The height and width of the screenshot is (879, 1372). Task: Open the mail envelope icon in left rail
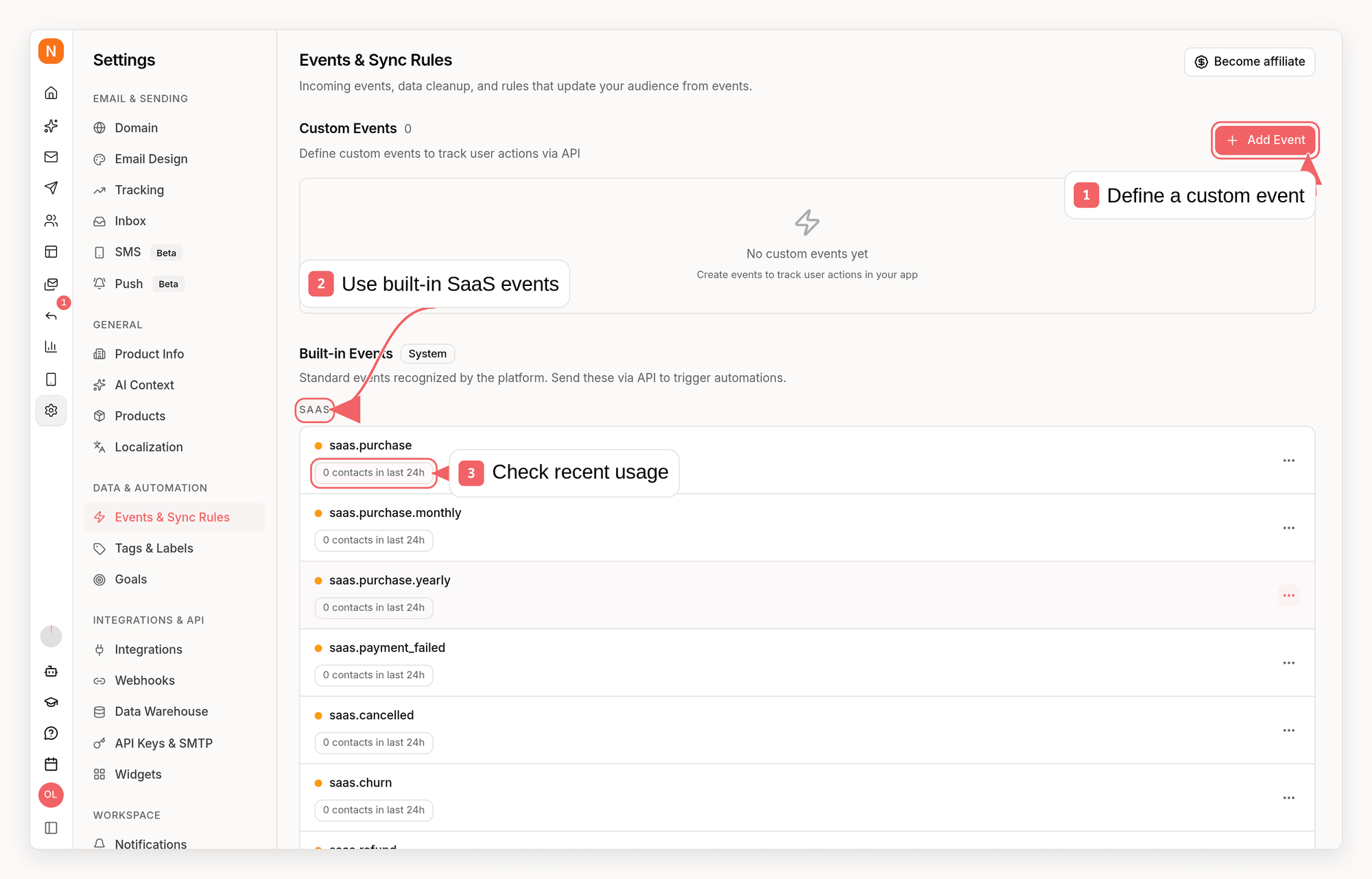point(51,157)
